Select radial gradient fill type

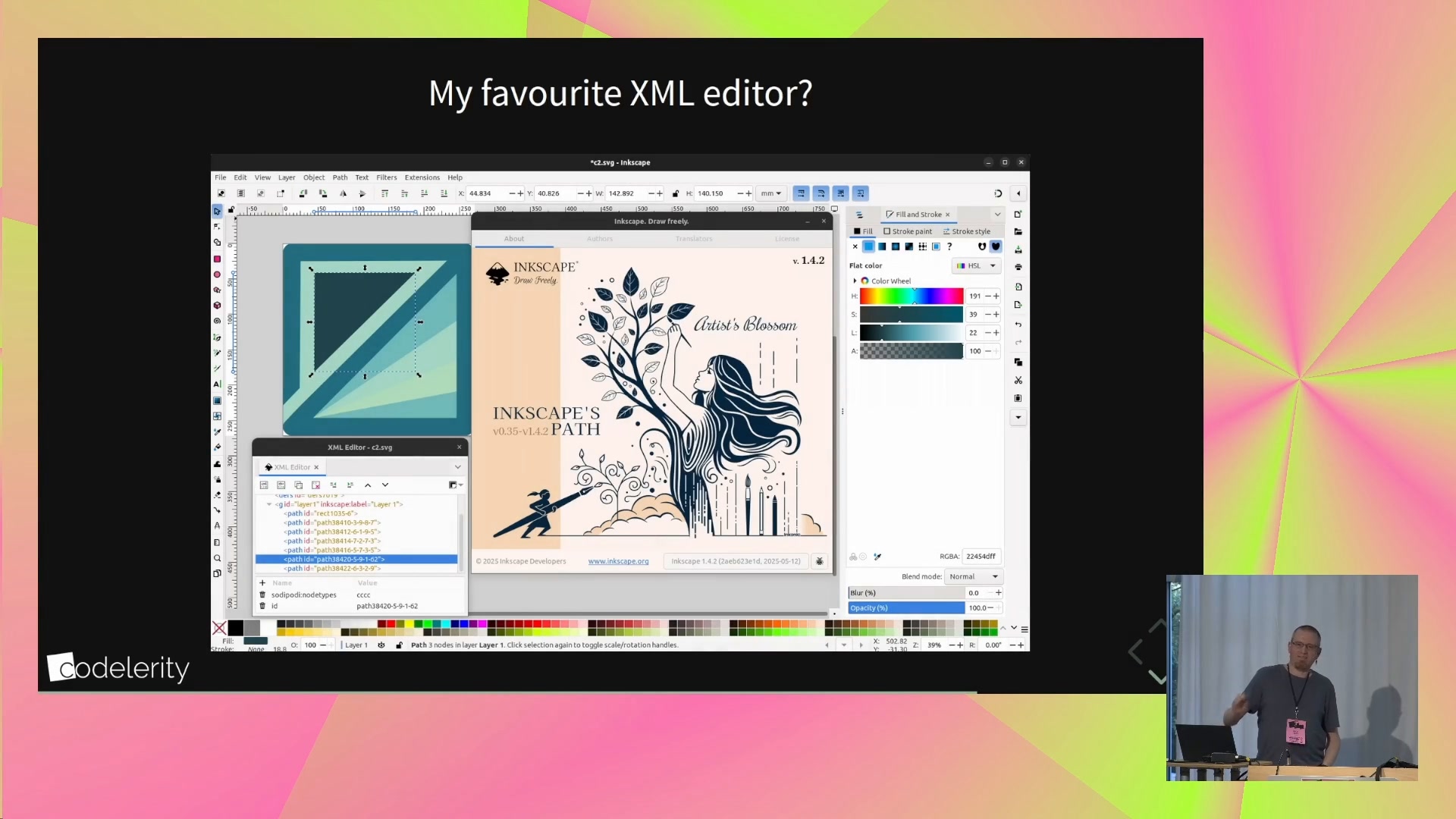896,246
